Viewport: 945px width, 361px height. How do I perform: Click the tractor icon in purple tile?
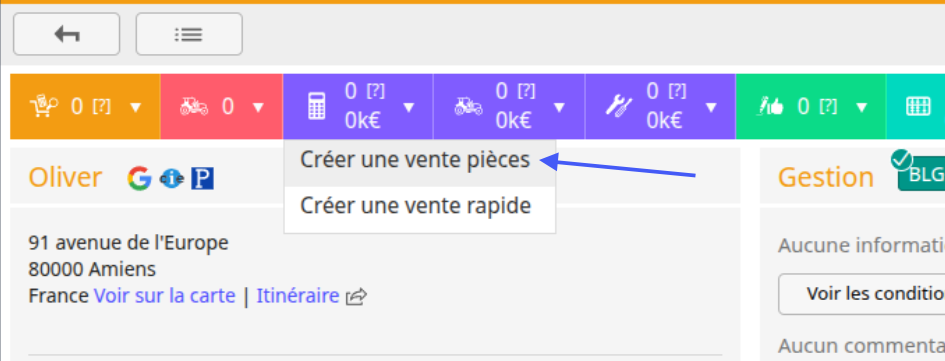(468, 107)
